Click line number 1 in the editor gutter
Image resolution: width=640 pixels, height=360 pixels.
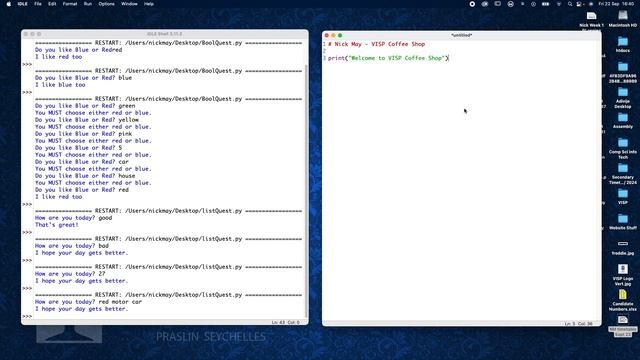point(324,44)
